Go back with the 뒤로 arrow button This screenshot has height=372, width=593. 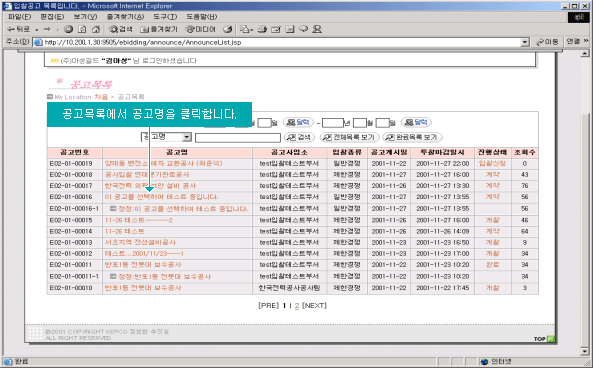point(18,29)
